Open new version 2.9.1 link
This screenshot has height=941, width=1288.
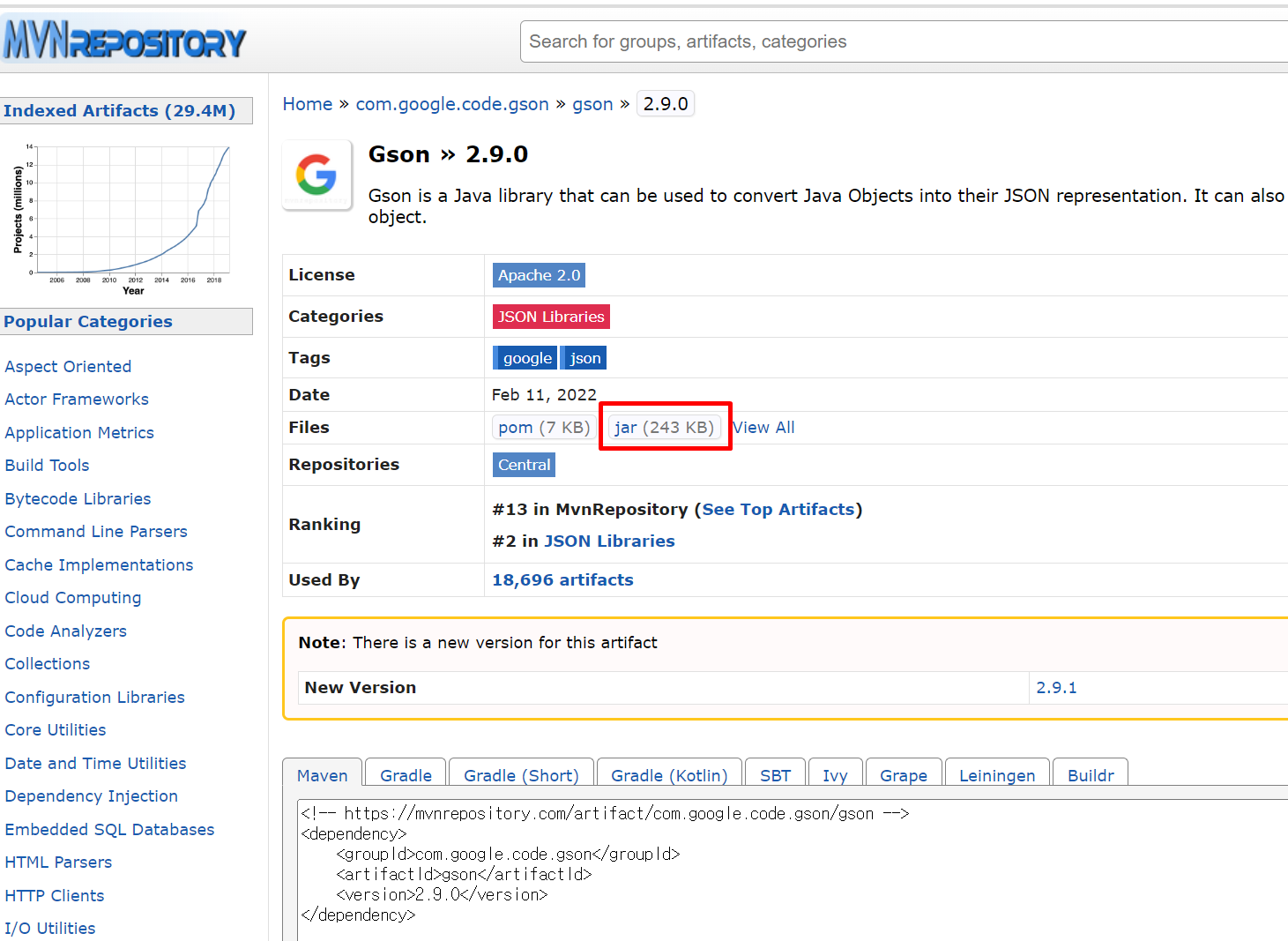coord(1056,688)
